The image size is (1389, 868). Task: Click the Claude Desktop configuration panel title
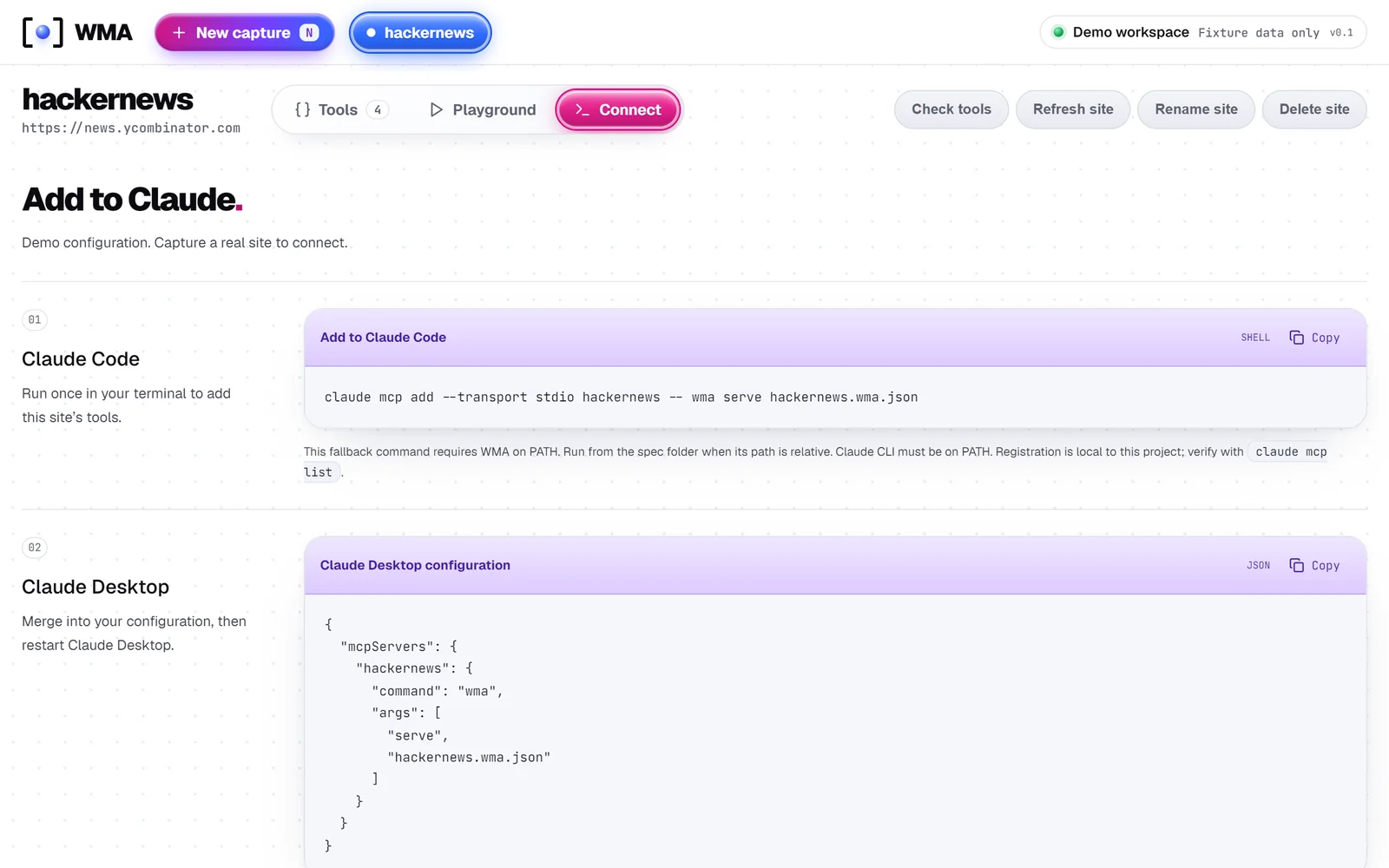tap(415, 565)
